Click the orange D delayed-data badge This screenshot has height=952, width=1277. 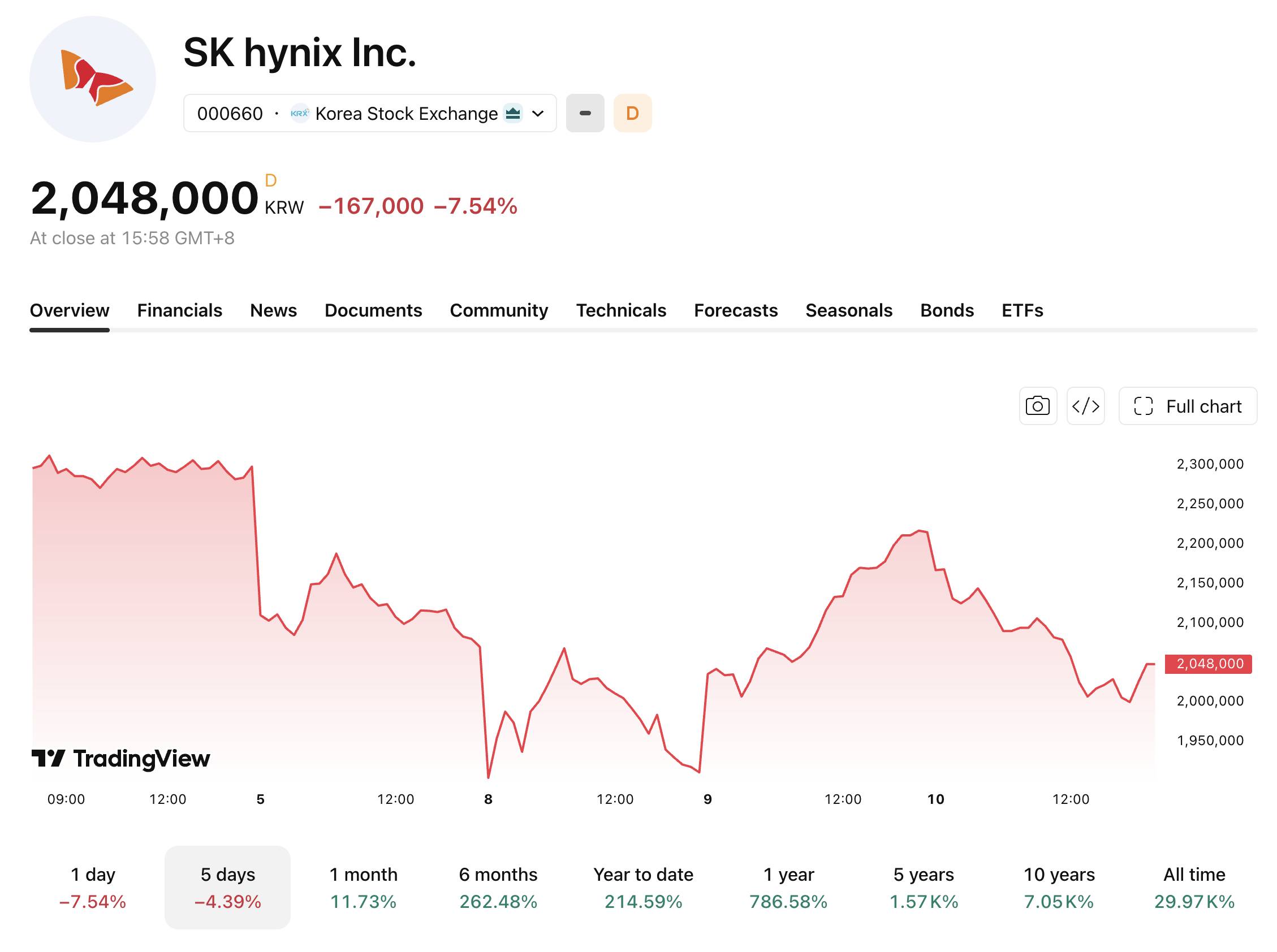click(x=632, y=113)
